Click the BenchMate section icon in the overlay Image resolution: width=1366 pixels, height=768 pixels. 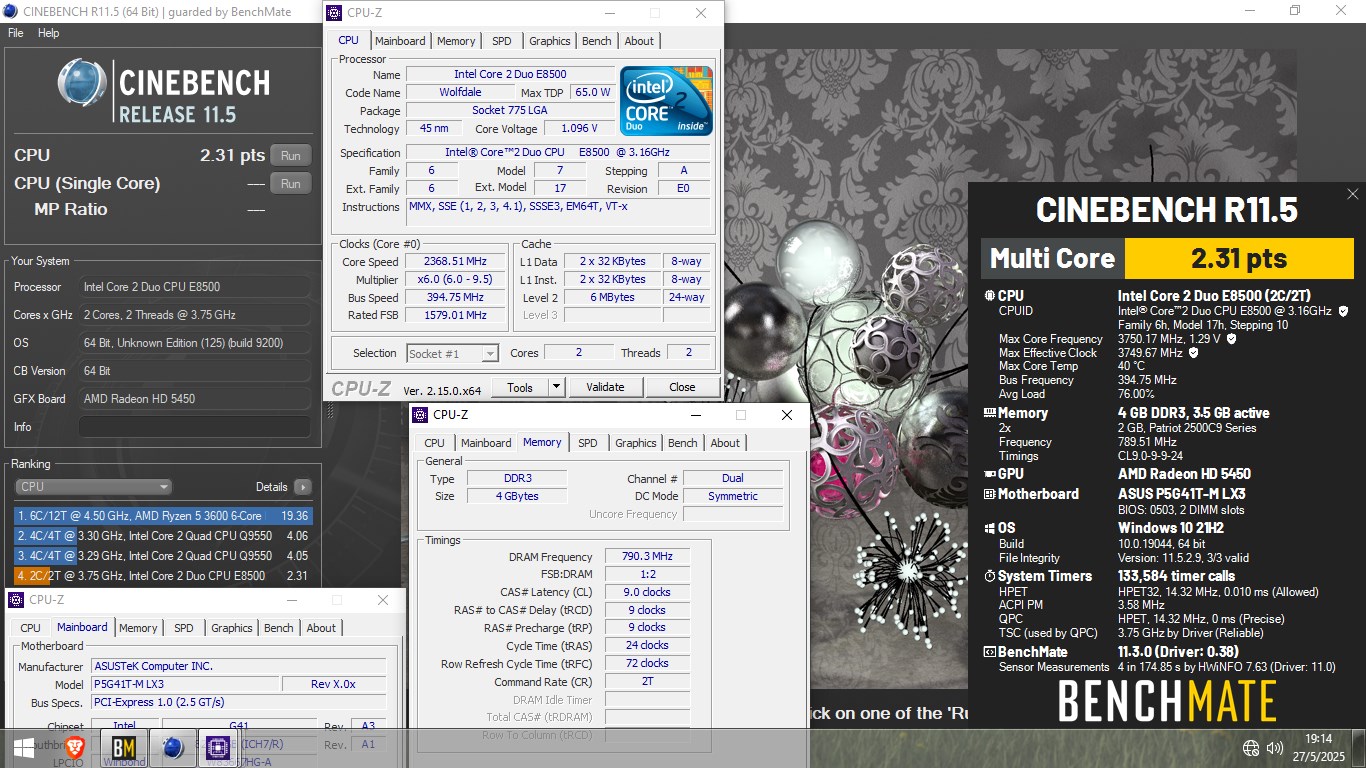click(x=990, y=652)
